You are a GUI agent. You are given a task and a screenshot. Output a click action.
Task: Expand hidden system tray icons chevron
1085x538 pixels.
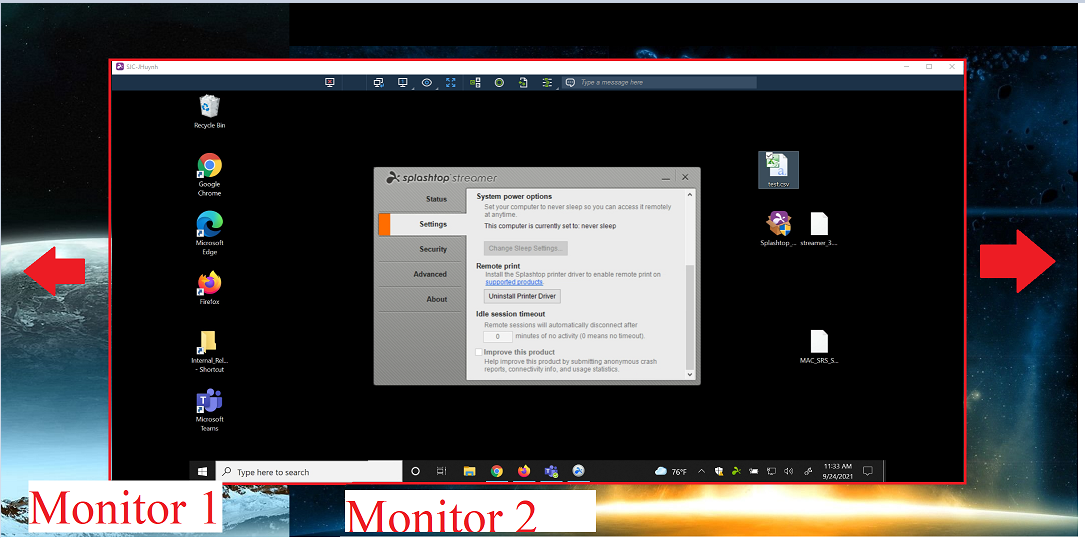coord(701,472)
